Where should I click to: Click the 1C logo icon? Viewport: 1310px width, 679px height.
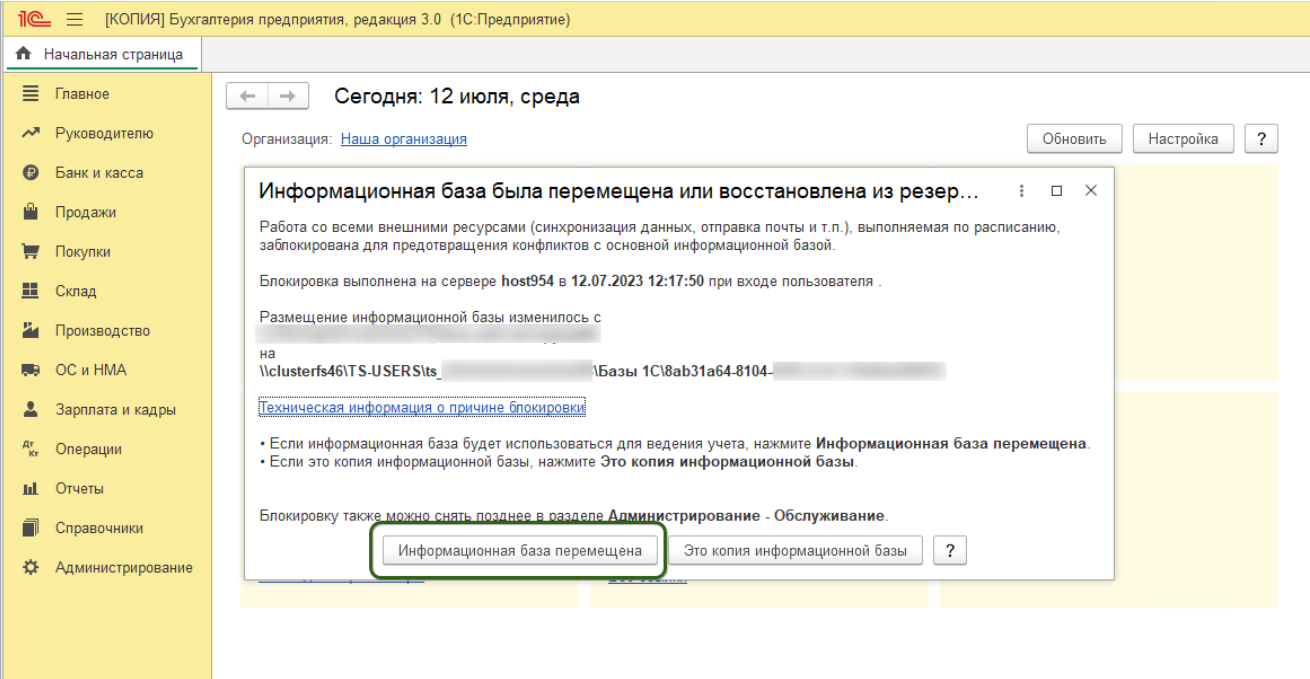tap(35, 20)
